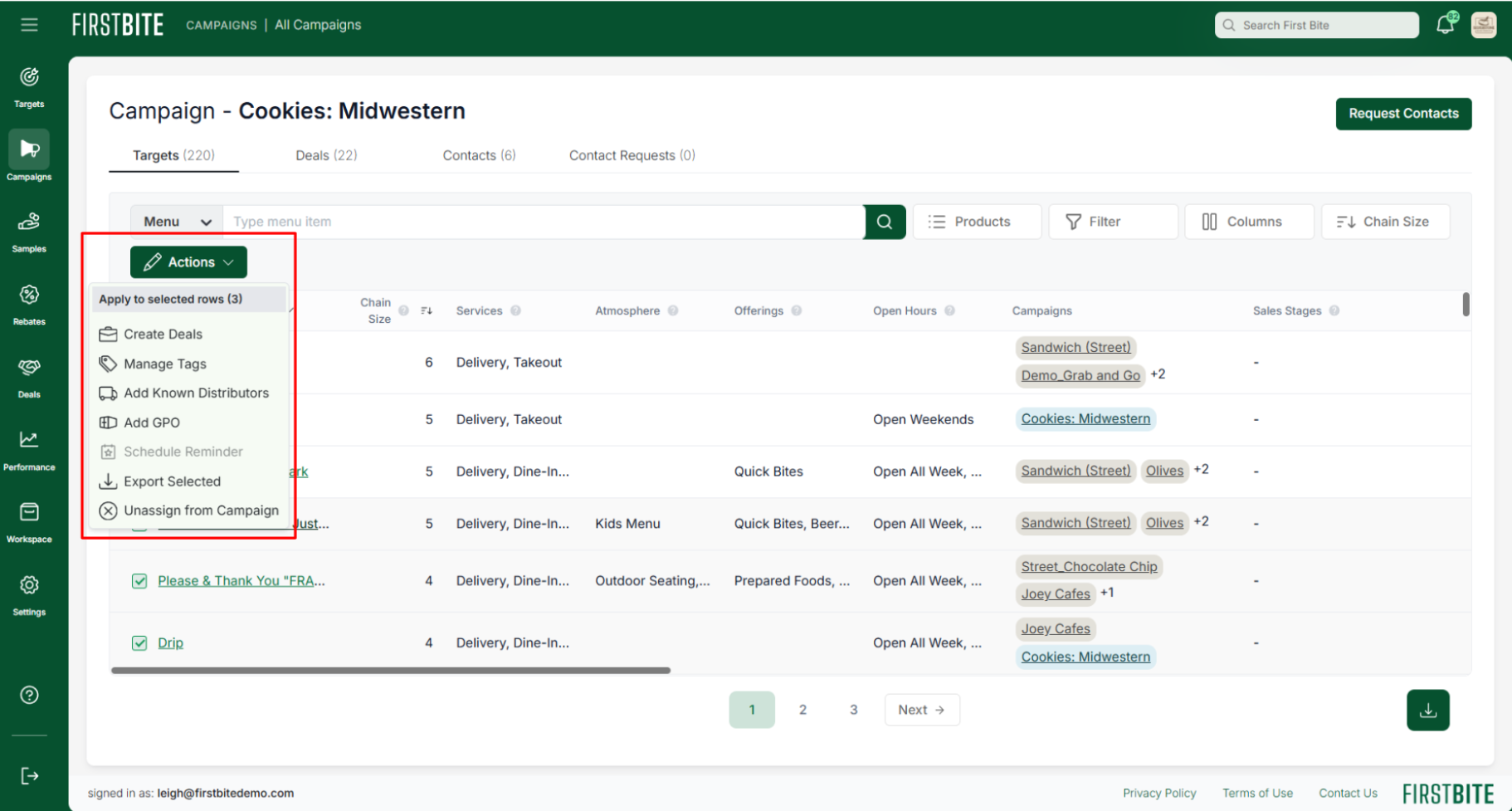1512x811 pixels.
Task: Toggle checkbox for Please & Thank You row
Action: click(139, 581)
